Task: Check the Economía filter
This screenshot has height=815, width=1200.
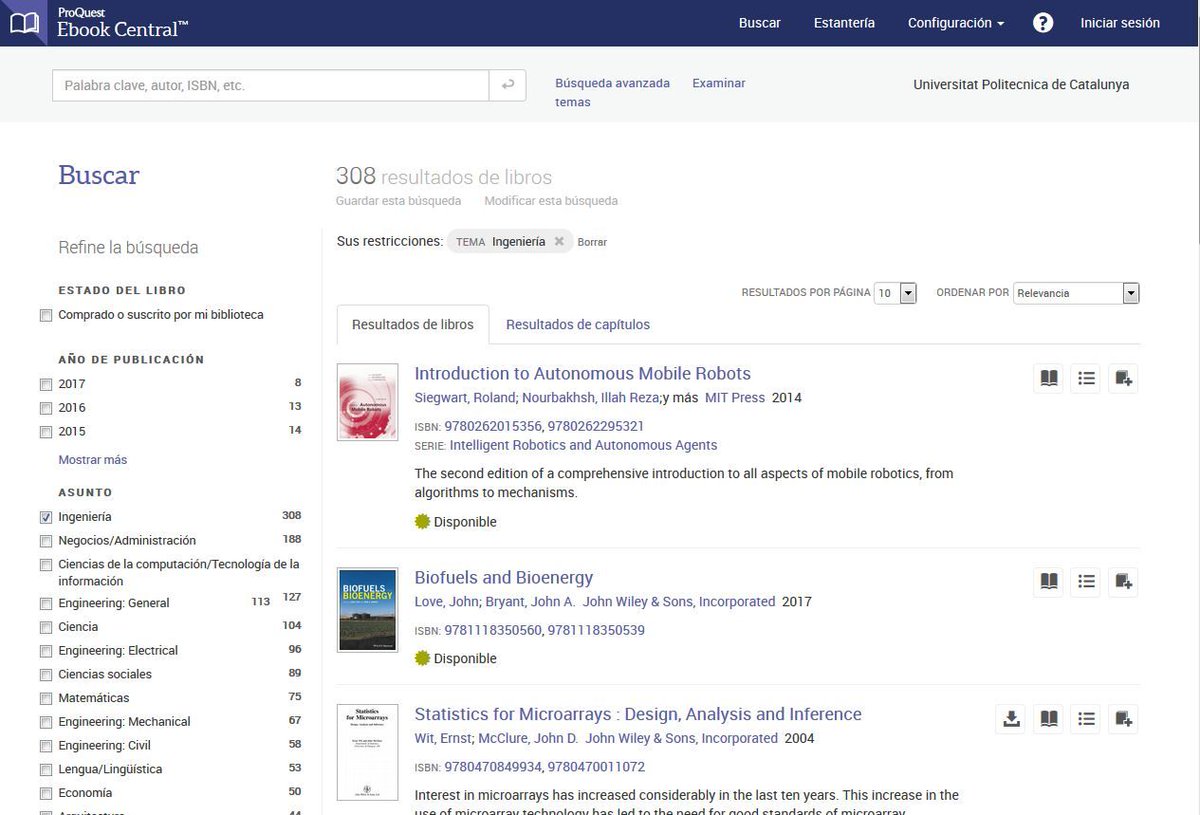Action: tap(45, 793)
